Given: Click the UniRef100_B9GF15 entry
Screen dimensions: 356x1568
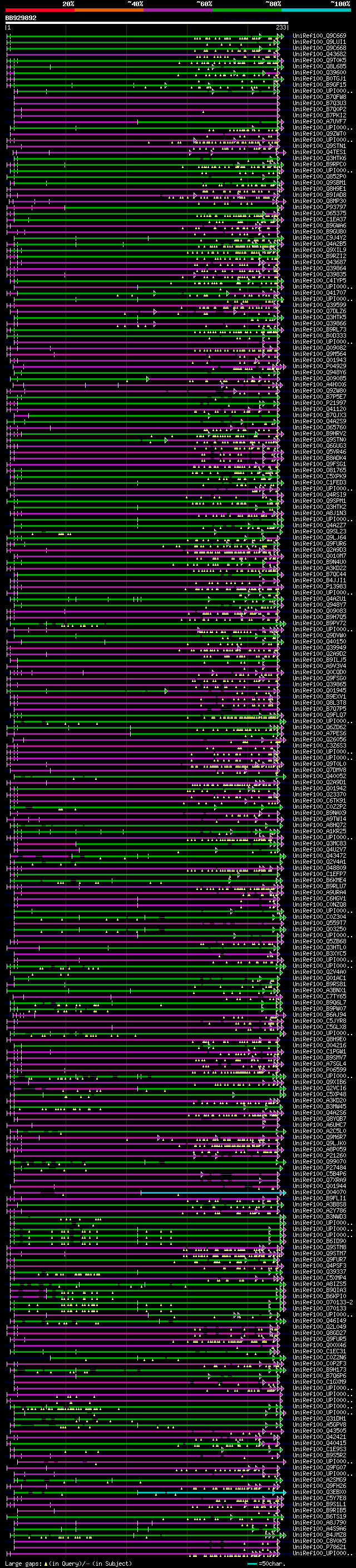Looking at the screenshot, I should click(319, 85).
